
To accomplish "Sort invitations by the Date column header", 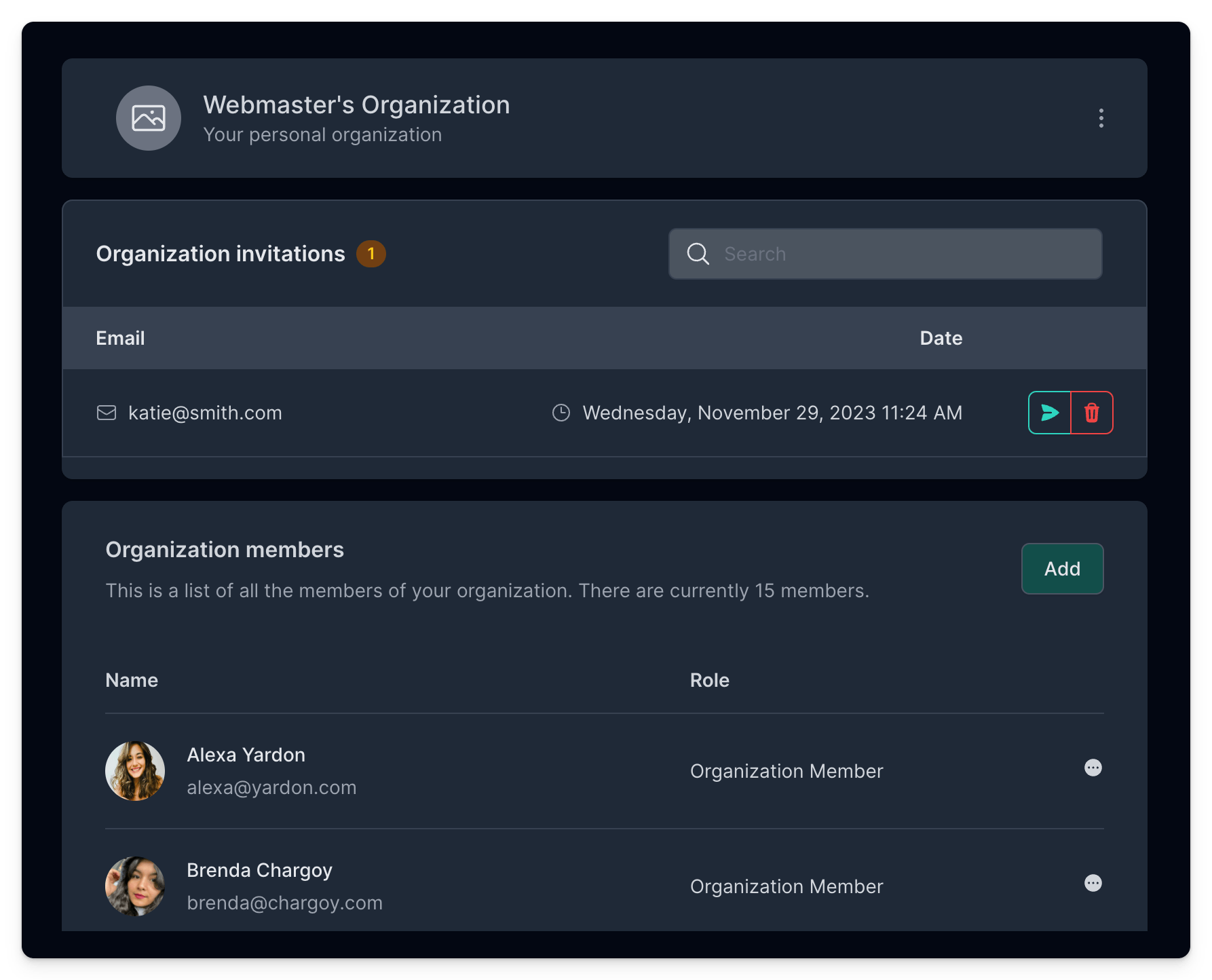I will pos(941,338).
